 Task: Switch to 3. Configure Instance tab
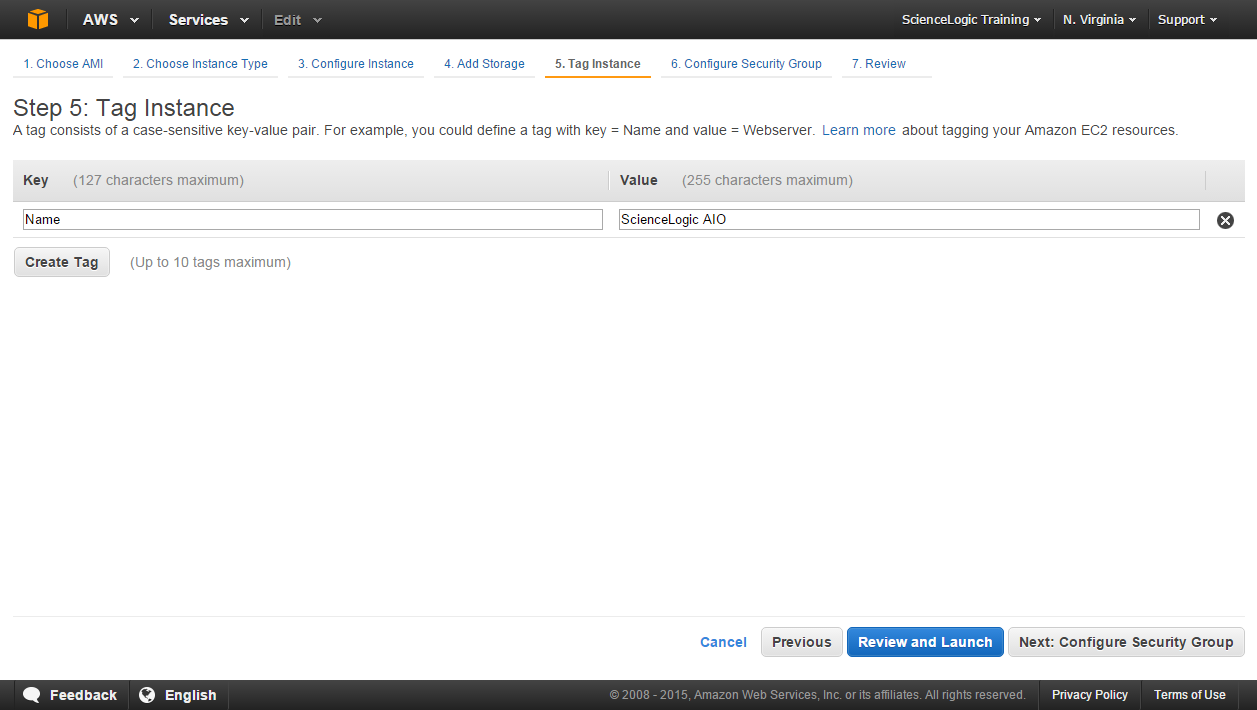tap(355, 64)
